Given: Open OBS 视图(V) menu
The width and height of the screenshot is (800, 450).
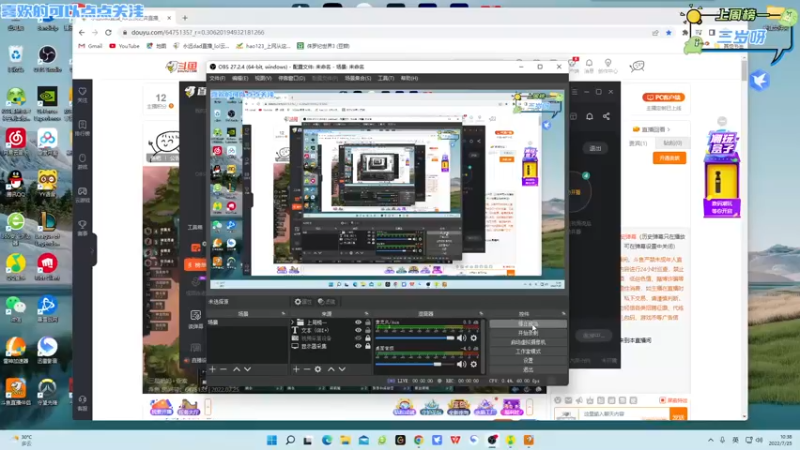Looking at the screenshot, I should tap(263, 78).
